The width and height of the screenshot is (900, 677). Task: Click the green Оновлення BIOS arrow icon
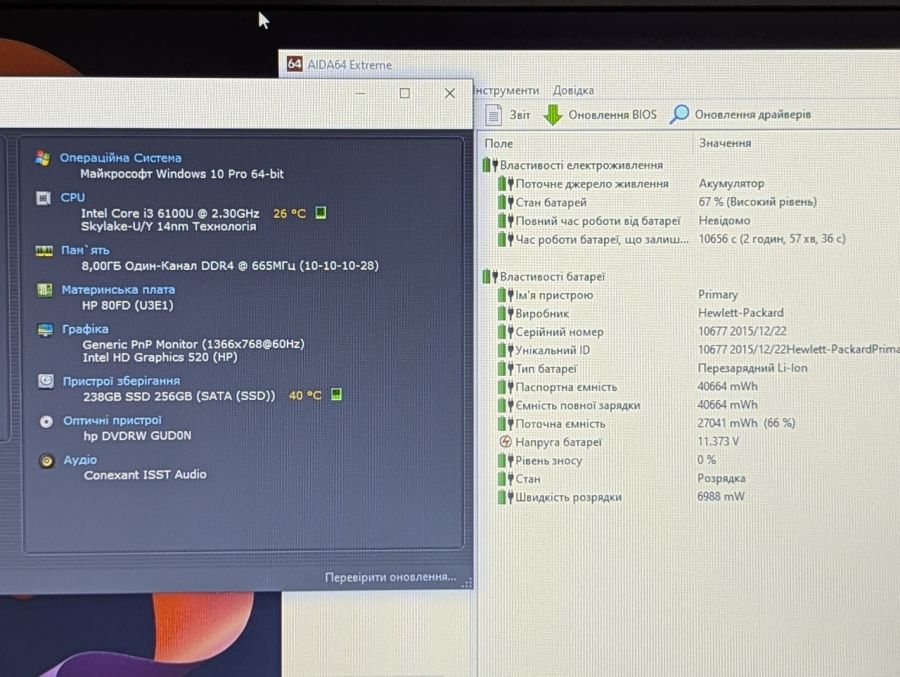click(x=553, y=115)
